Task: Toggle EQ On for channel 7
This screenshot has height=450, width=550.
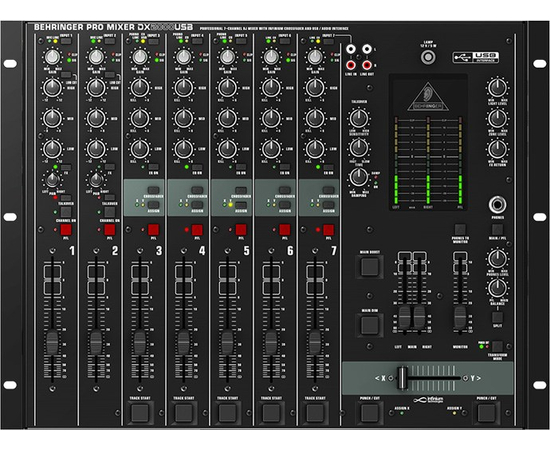Action: pos(328,167)
